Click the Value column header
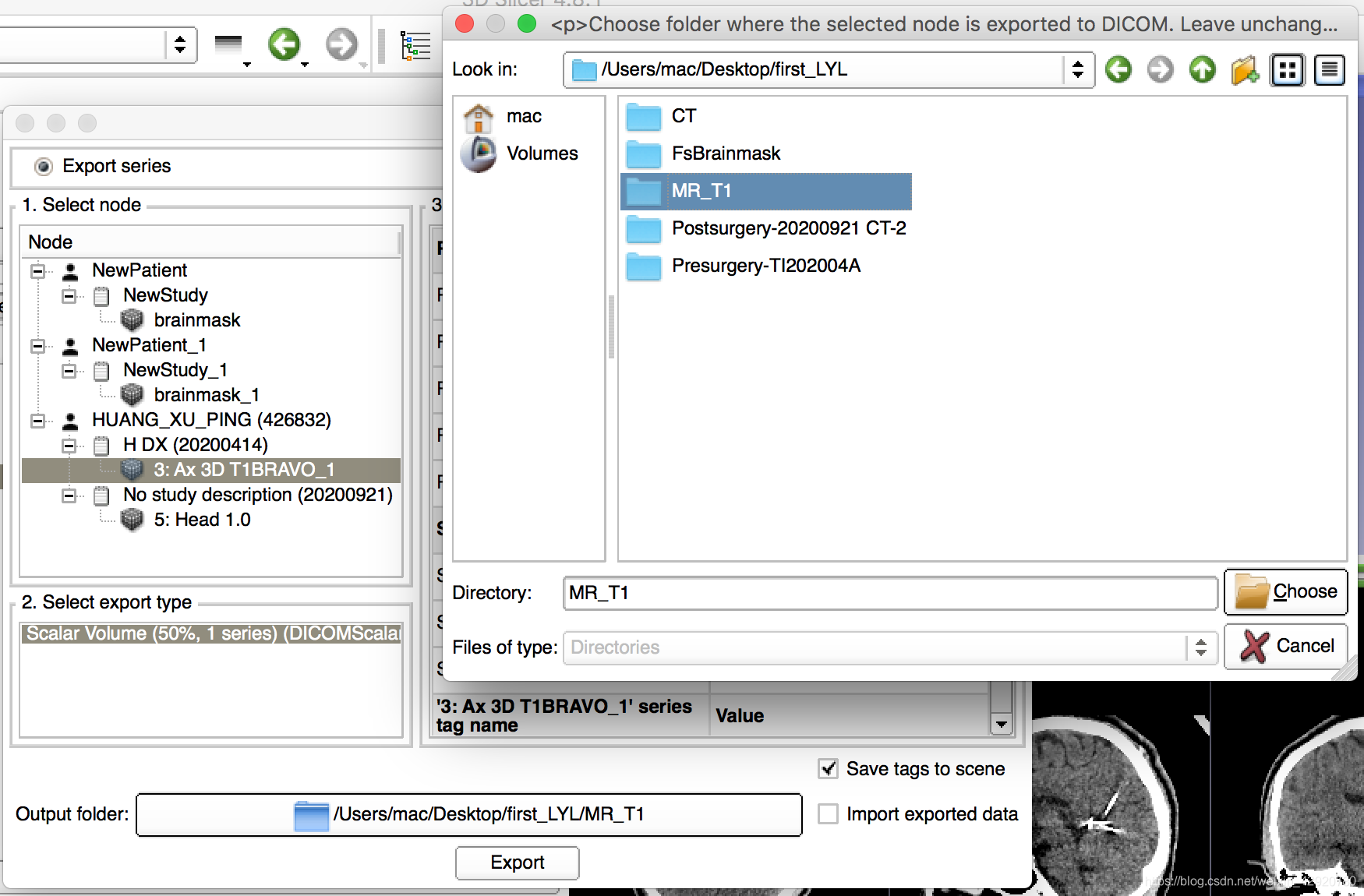The height and width of the screenshot is (896, 1364). point(849,716)
